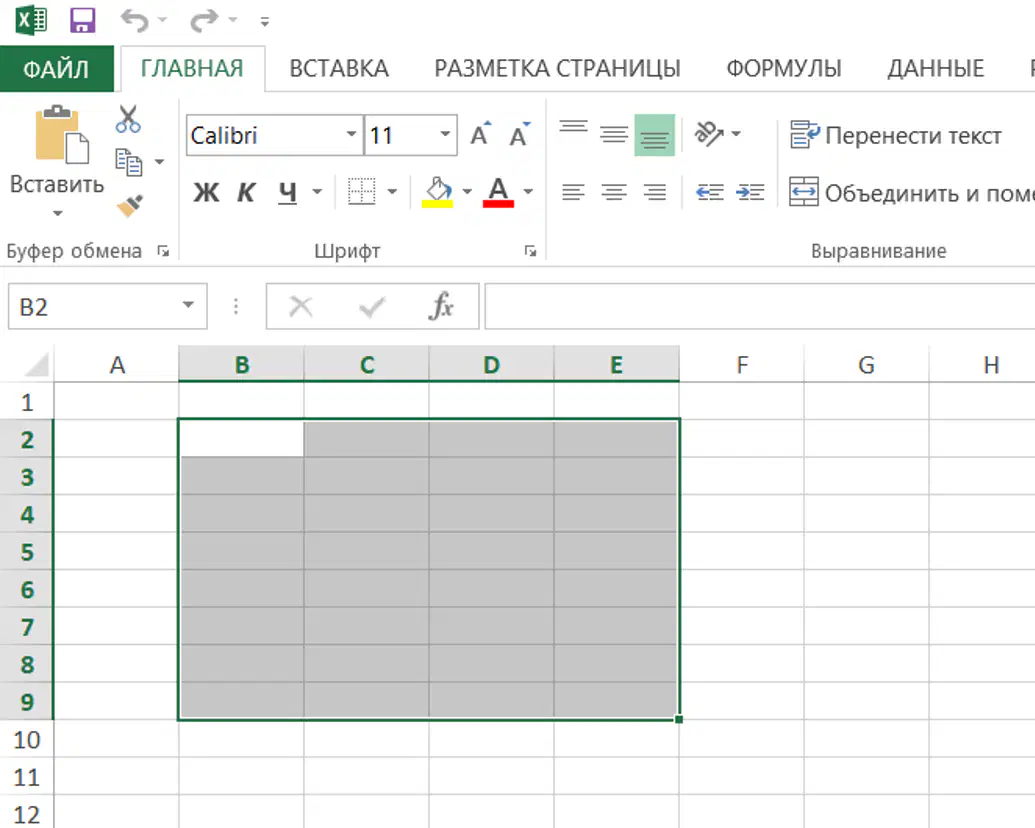Cut selection with scissors icon

tap(128, 120)
